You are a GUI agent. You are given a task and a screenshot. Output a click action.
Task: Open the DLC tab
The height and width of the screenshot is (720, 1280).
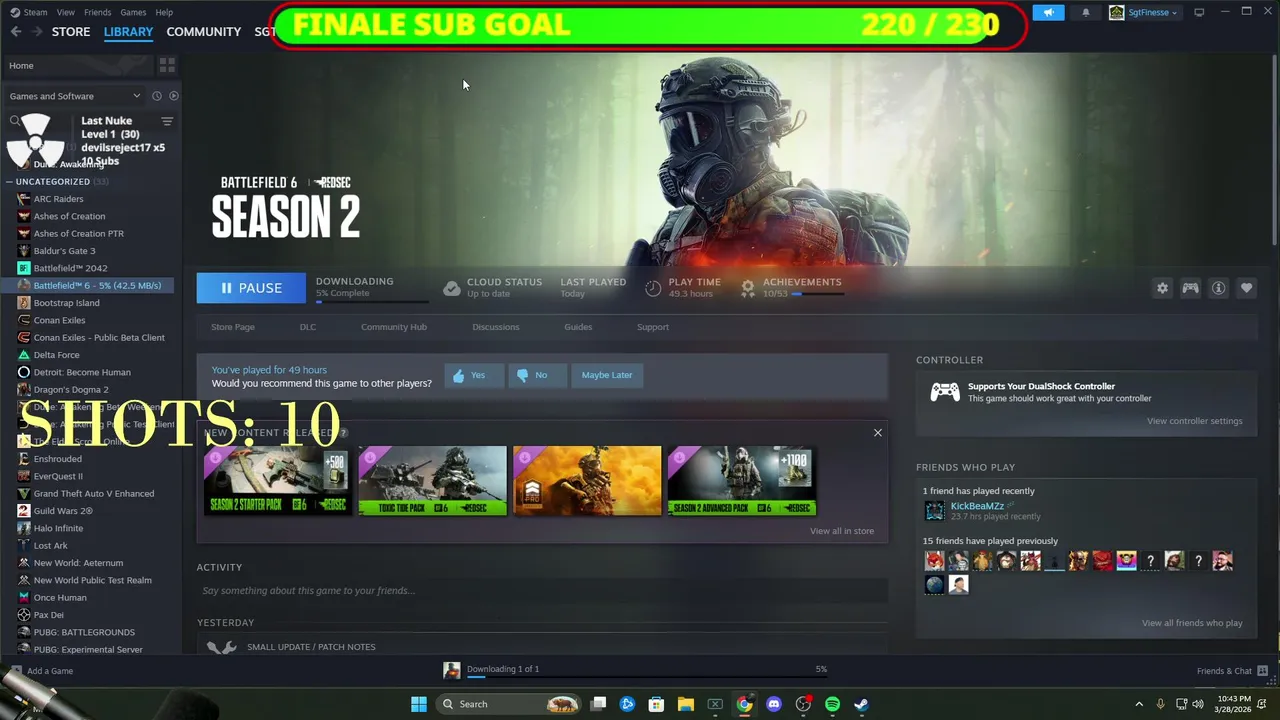click(x=308, y=327)
